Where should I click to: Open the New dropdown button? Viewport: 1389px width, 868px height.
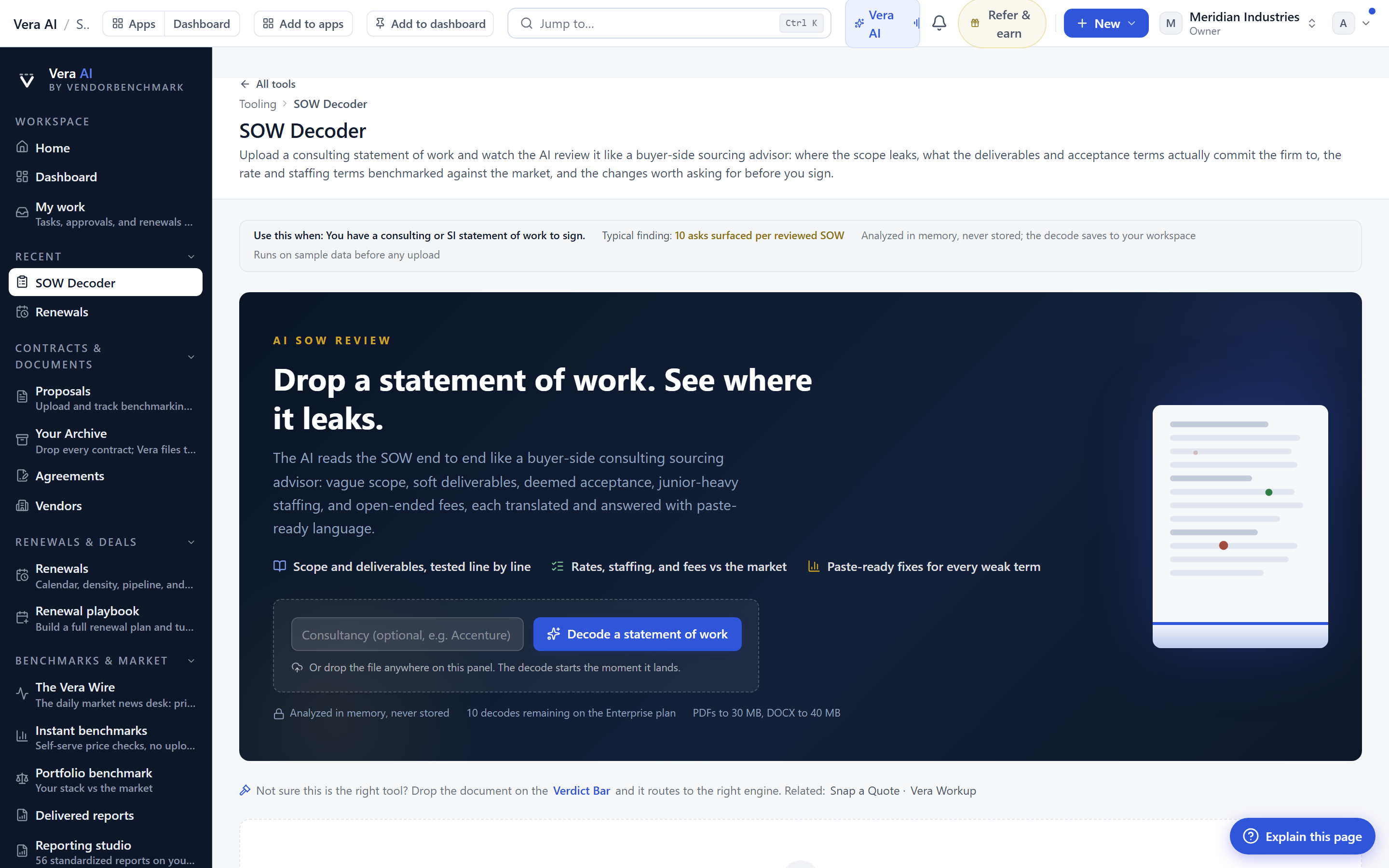pos(1106,24)
